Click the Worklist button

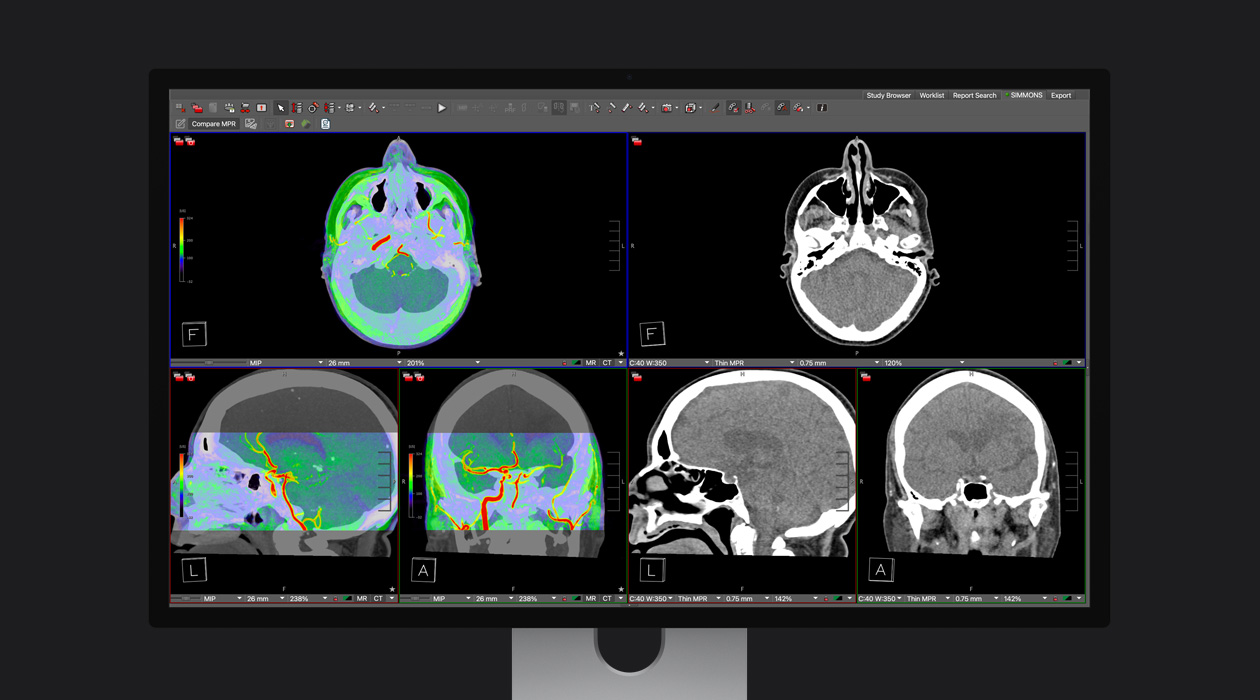931,95
